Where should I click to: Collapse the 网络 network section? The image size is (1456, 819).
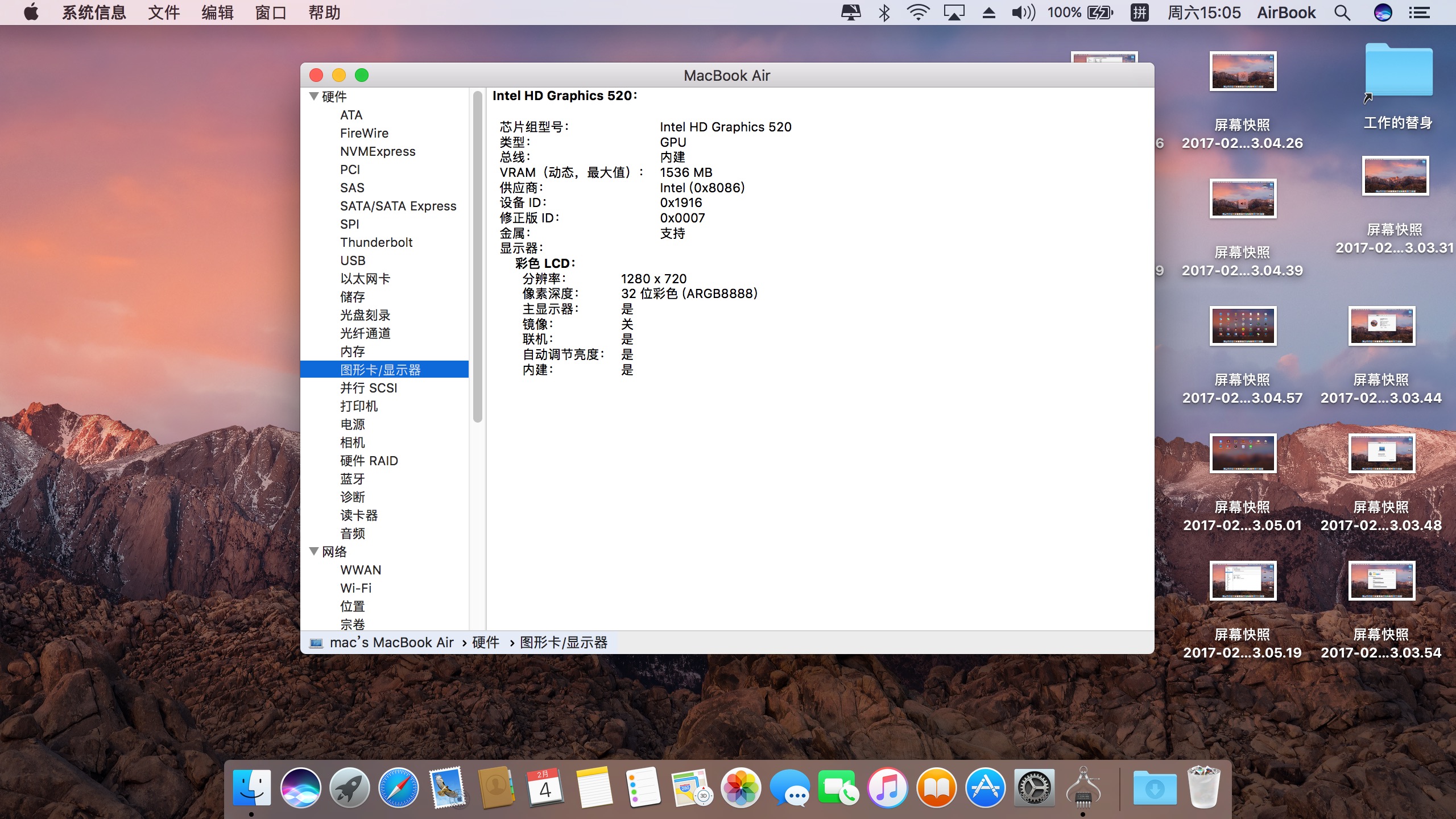pos(314,551)
